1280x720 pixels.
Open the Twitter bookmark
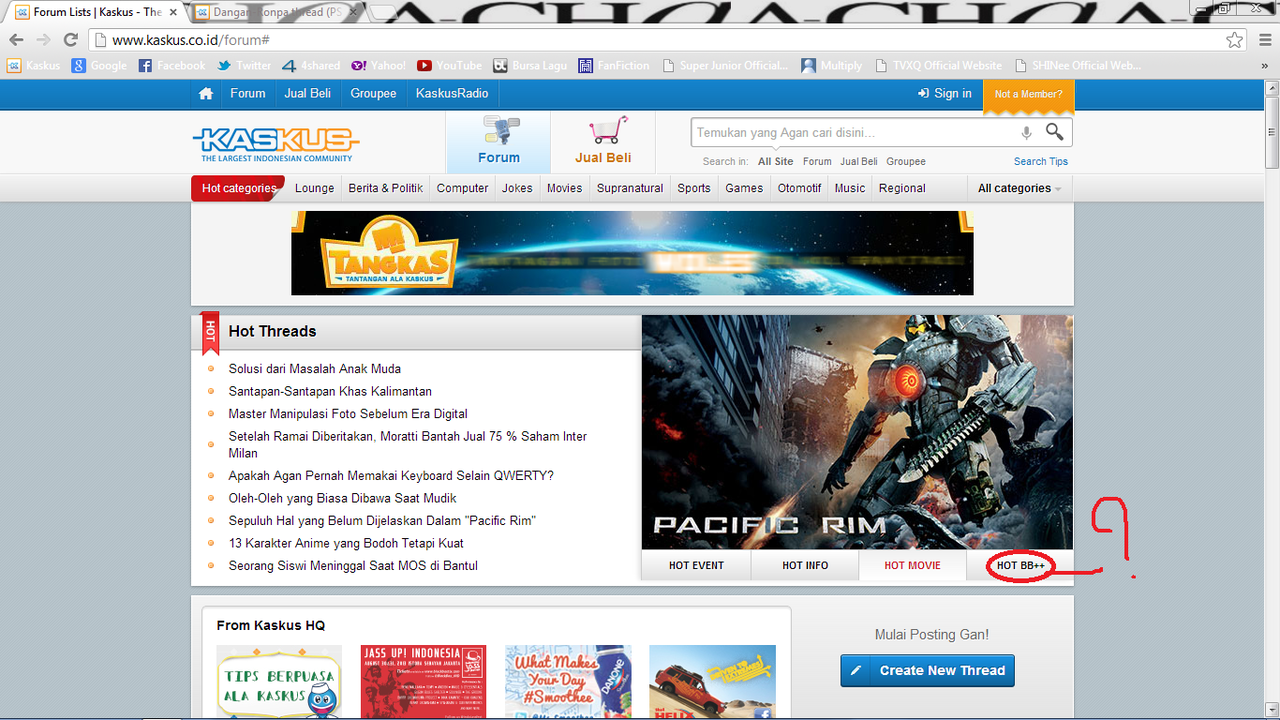tap(244, 65)
